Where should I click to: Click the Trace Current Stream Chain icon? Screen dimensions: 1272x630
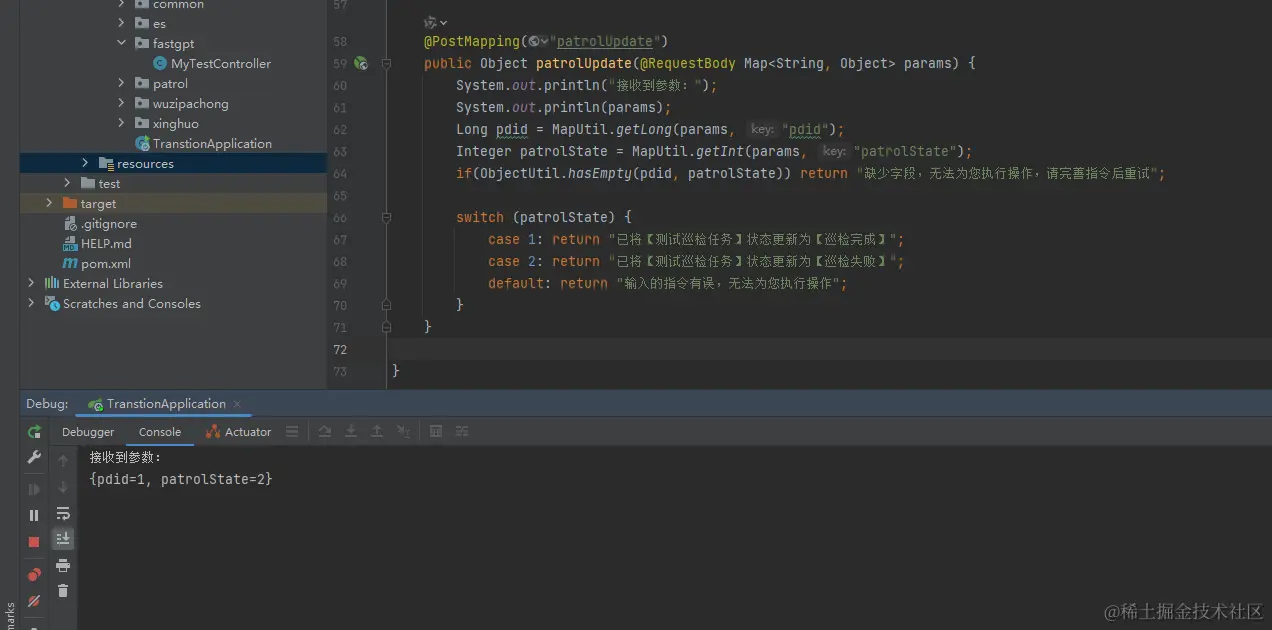pos(462,432)
